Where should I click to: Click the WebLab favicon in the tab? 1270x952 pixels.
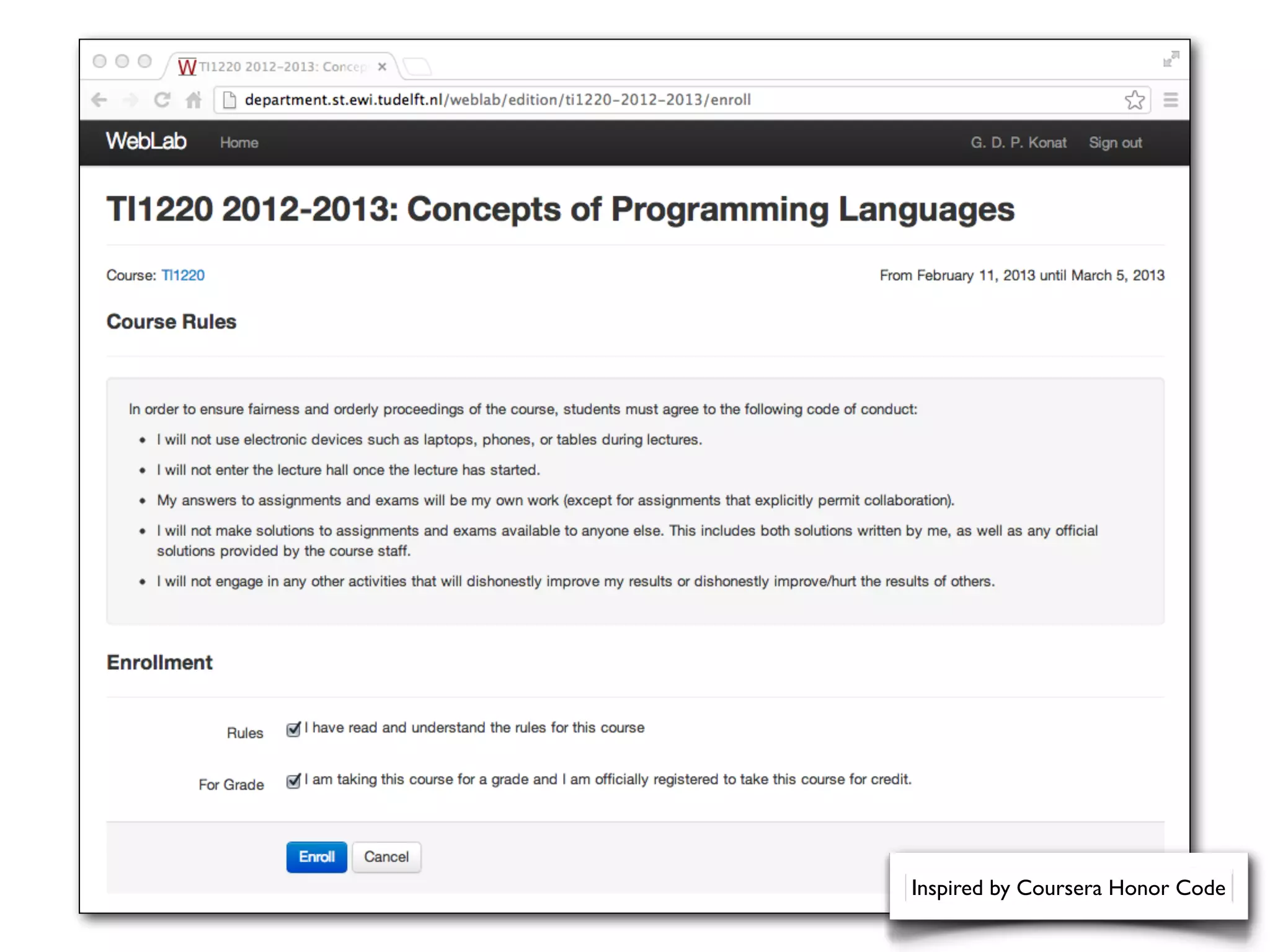(x=187, y=66)
